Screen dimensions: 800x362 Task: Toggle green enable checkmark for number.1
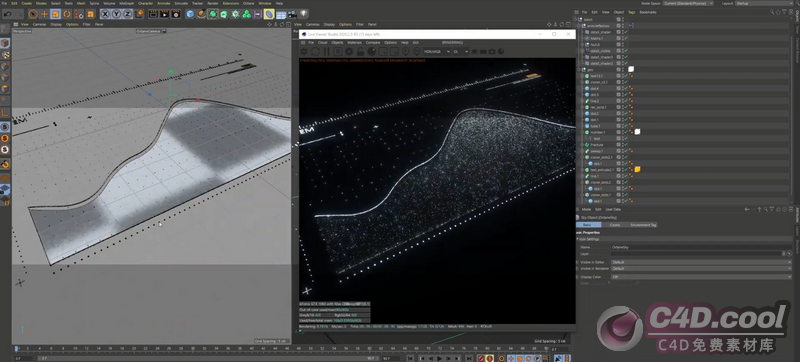pyautogui.click(x=626, y=132)
